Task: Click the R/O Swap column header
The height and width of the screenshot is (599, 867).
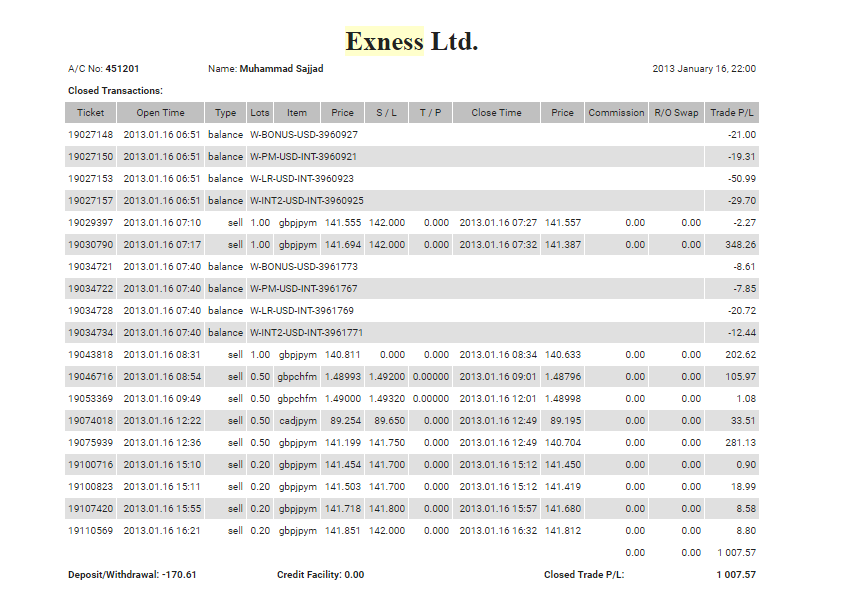Action: [x=676, y=112]
